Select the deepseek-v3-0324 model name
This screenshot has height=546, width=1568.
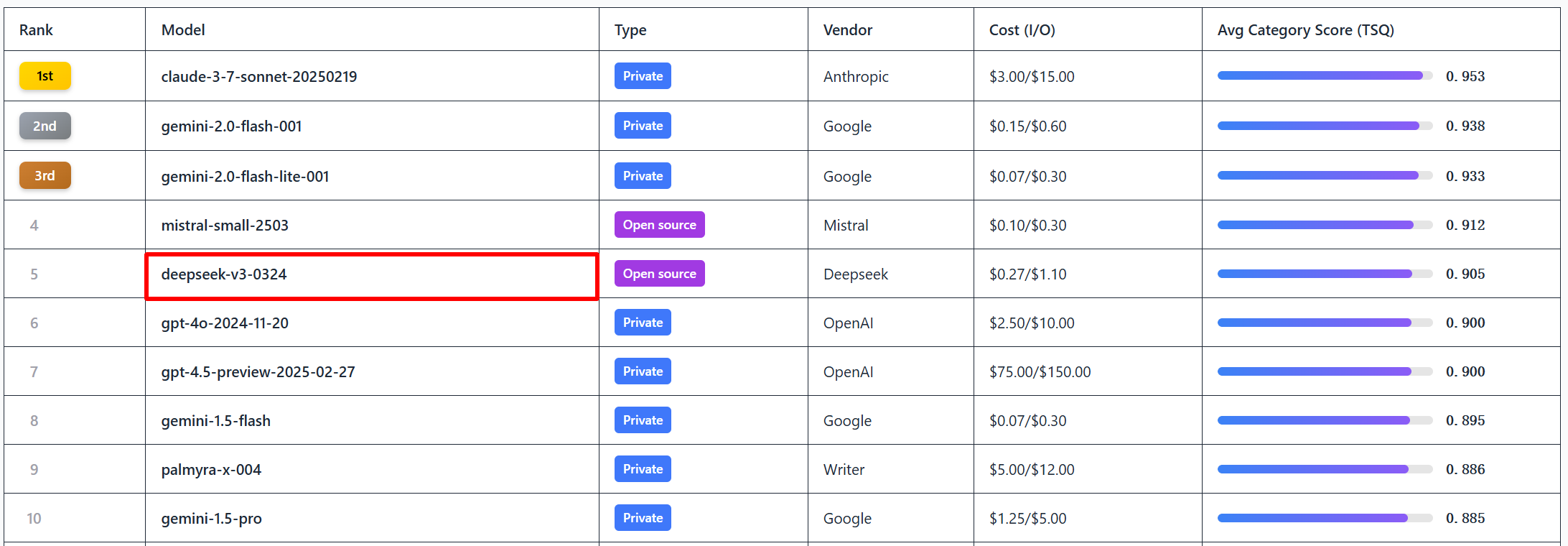point(224,274)
